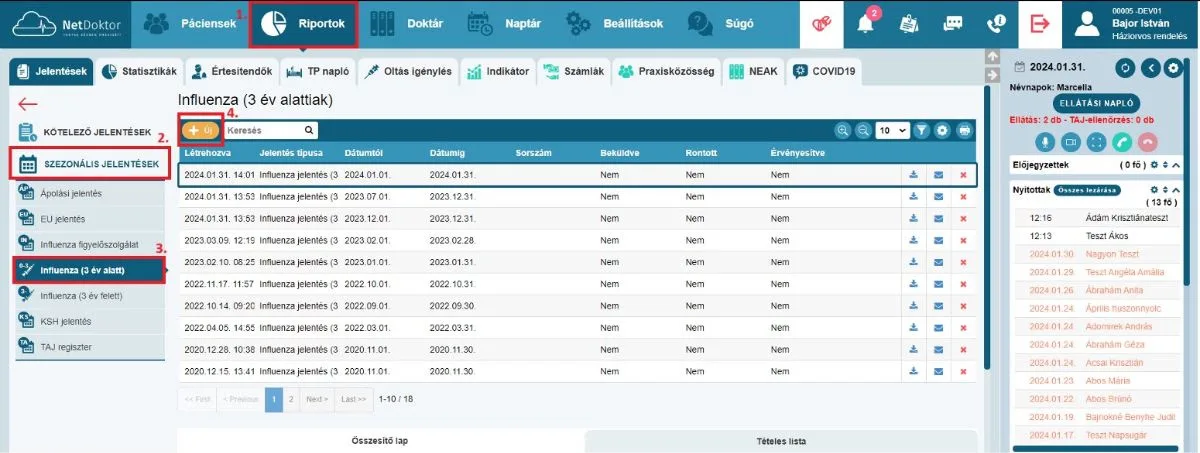Open rows-per-page dropdown showing 10

point(892,130)
